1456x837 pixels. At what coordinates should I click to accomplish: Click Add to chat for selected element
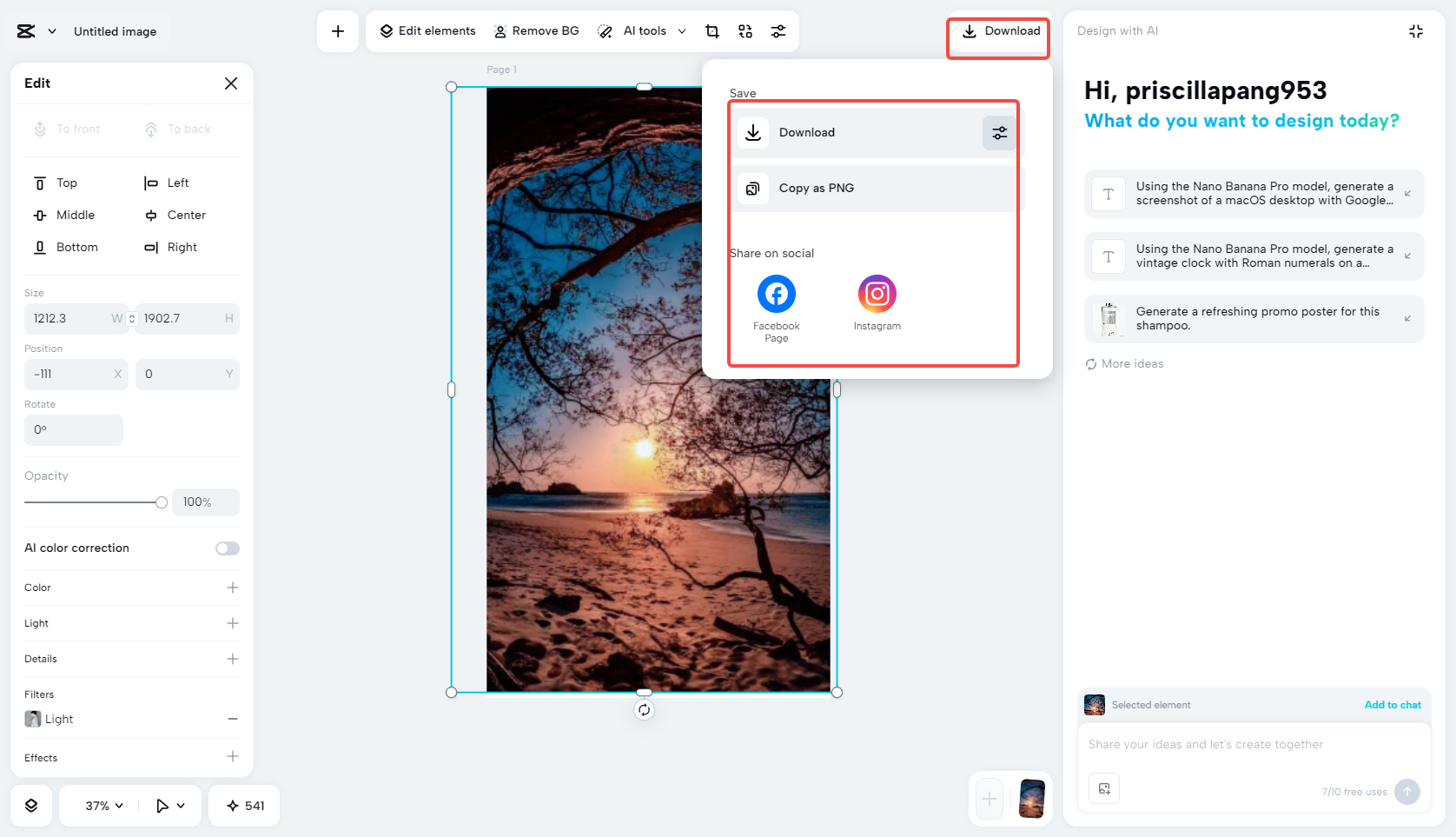[1393, 705]
